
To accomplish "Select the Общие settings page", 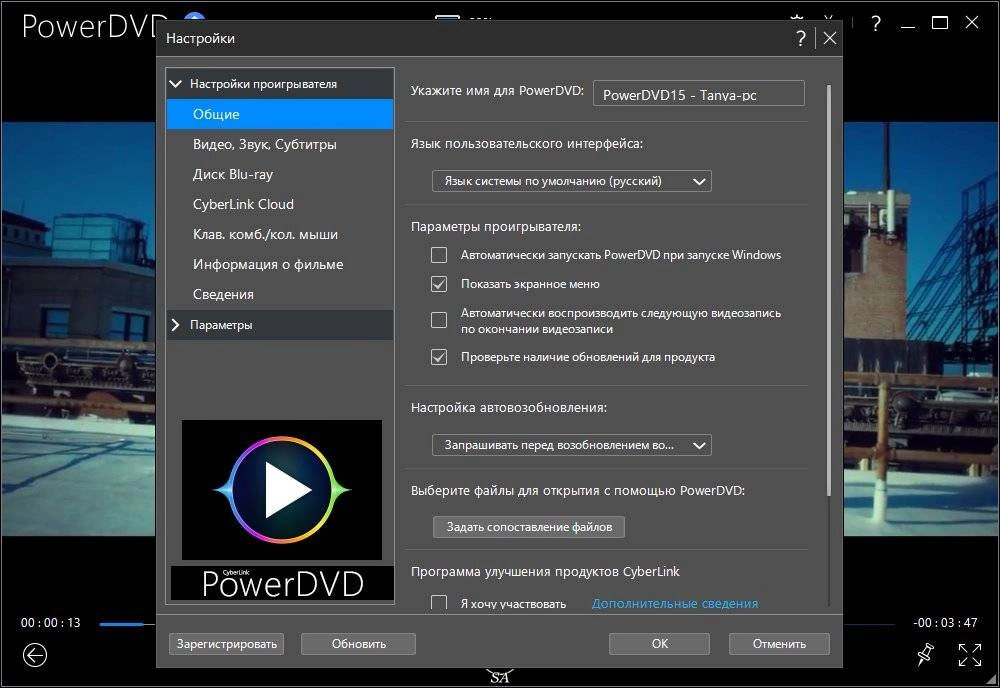I will pyautogui.click(x=280, y=114).
